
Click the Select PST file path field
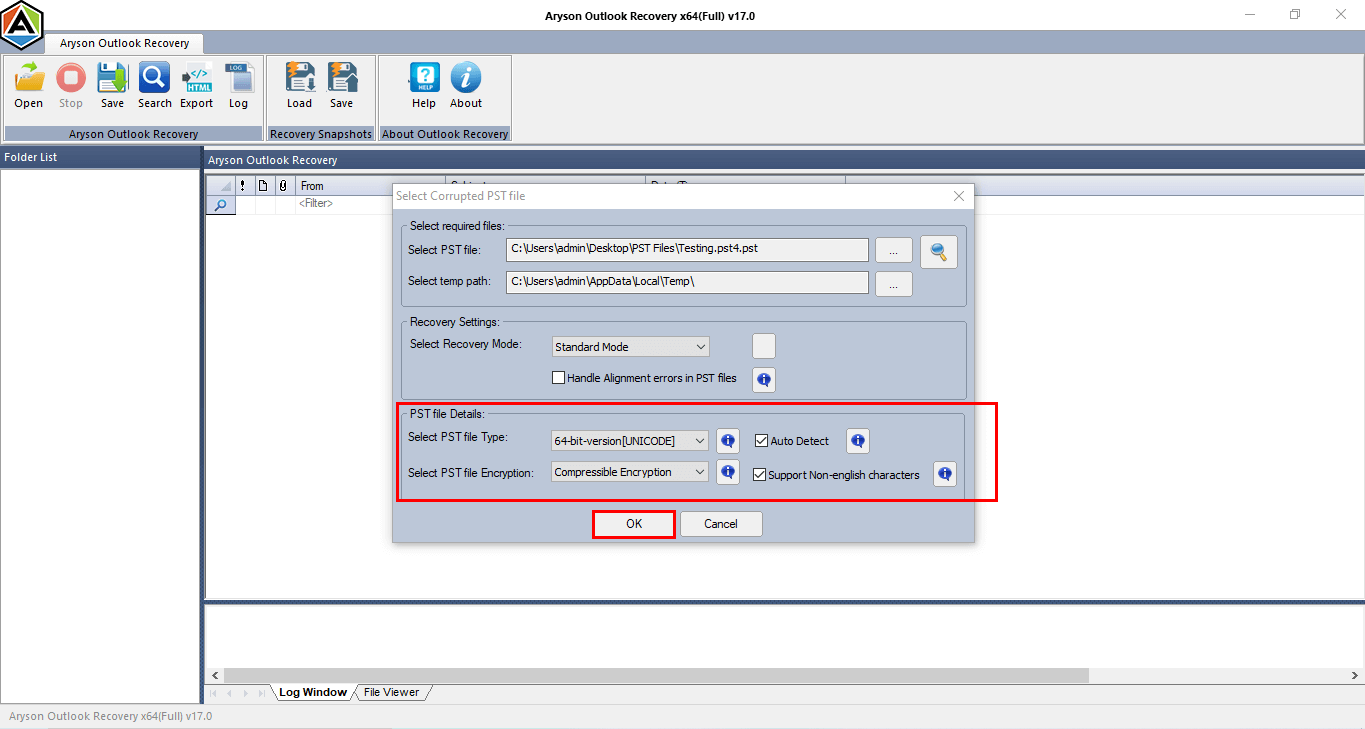687,249
